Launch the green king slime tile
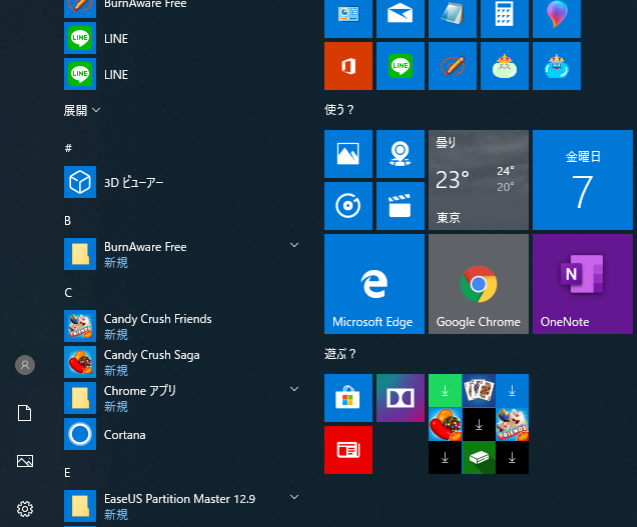The width and height of the screenshot is (637, 527). (x=504, y=66)
